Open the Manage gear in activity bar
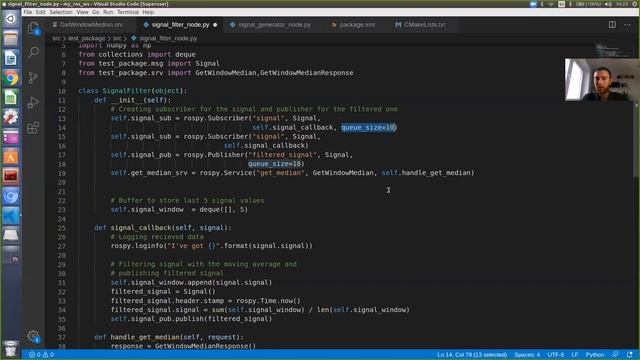 pos(33,336)
